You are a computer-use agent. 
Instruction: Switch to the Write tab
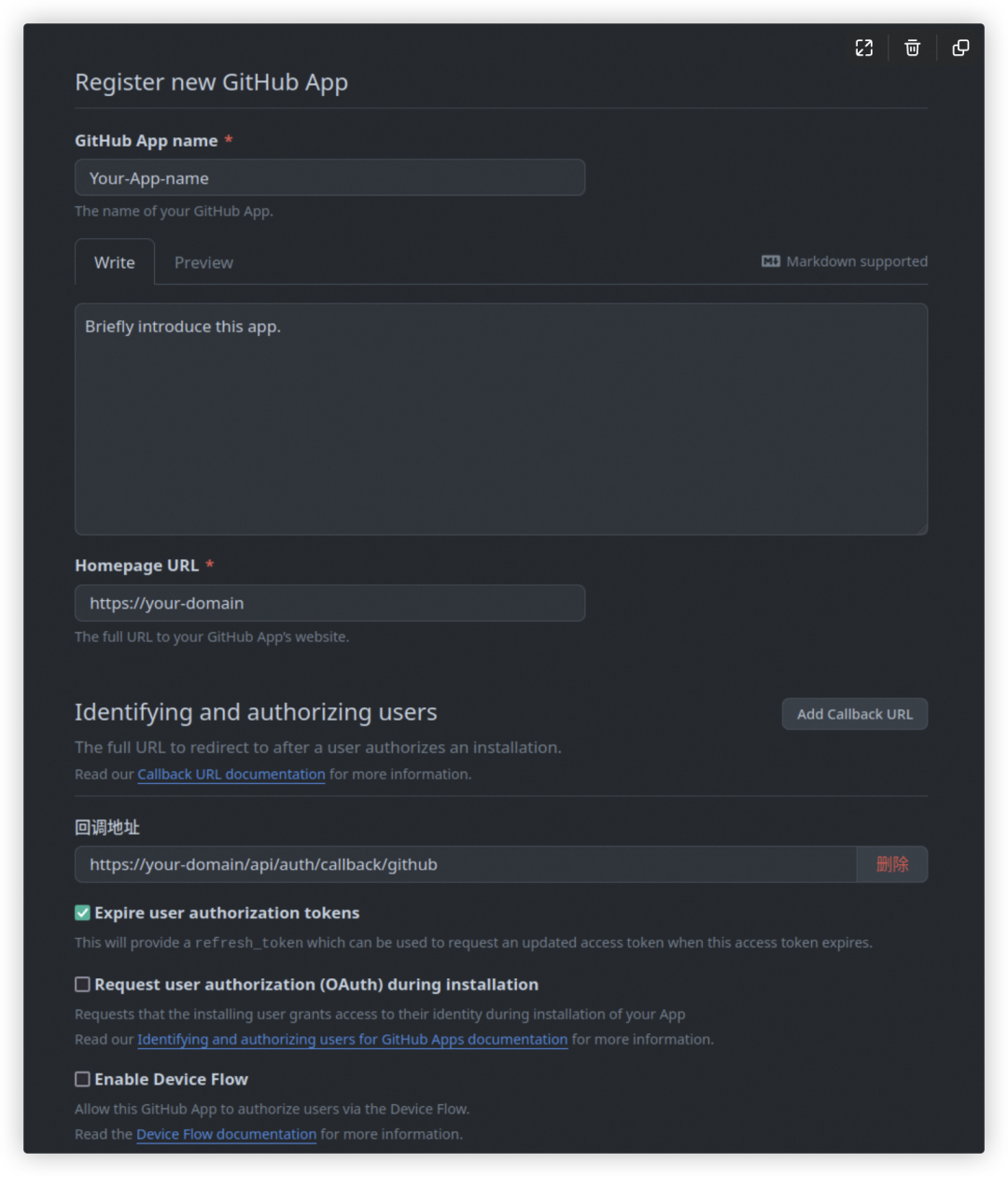115,262
